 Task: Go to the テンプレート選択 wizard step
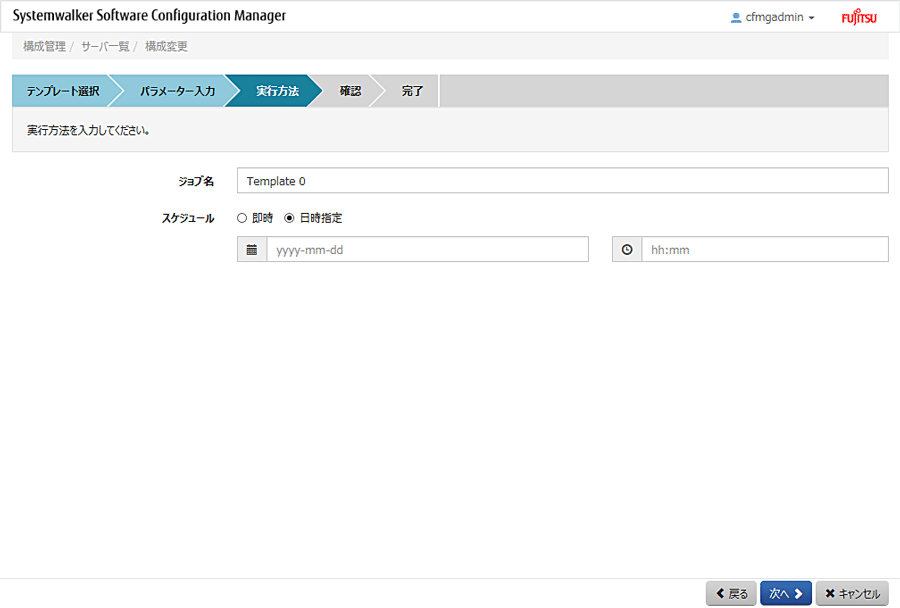pos(62,91)
